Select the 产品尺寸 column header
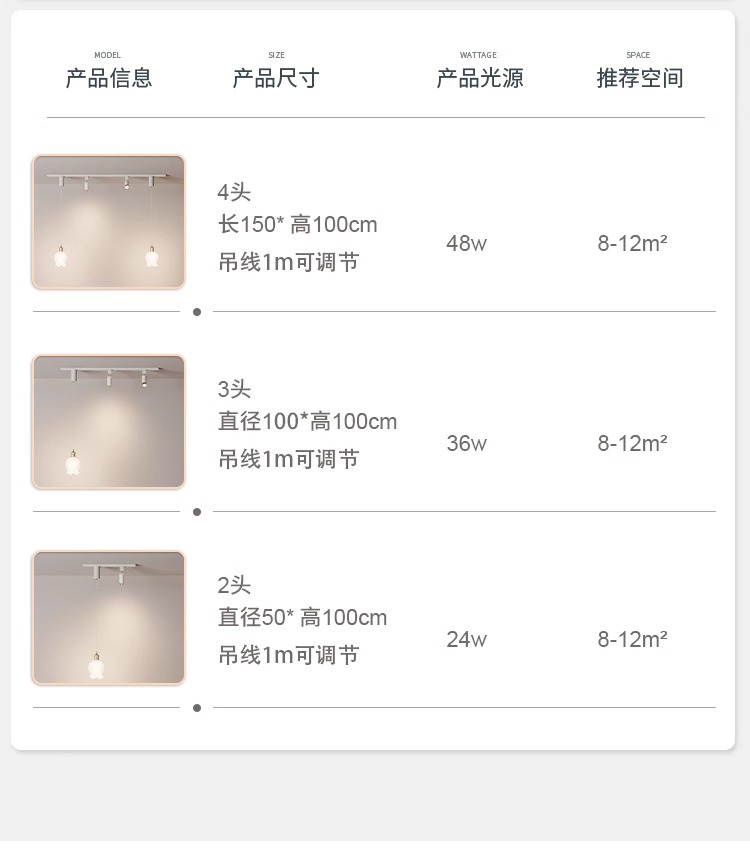 pyautogui.click(x=276, y=78)
